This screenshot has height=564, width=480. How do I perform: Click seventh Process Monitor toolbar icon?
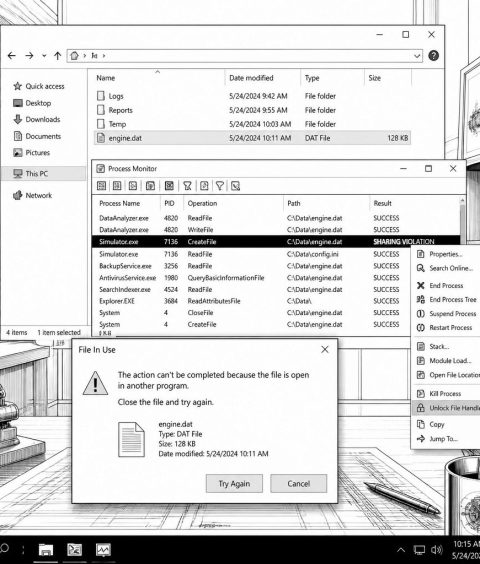204,186
